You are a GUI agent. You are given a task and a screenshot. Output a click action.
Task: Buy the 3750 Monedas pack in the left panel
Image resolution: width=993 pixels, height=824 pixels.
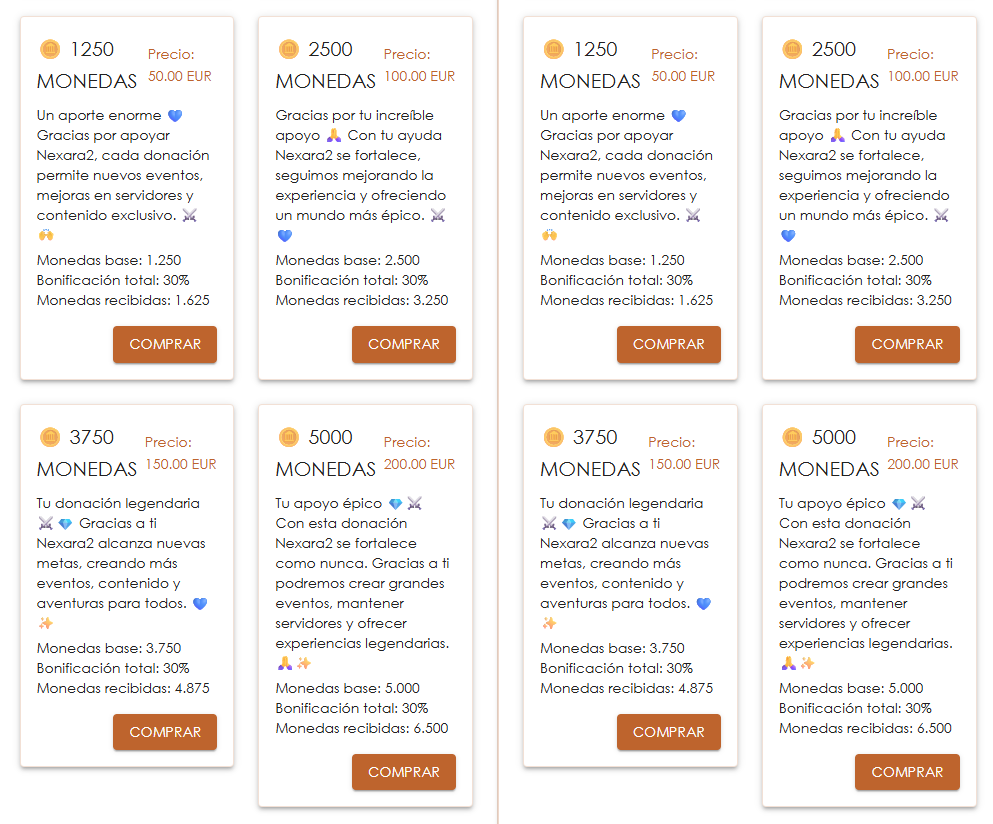point(165,732)
